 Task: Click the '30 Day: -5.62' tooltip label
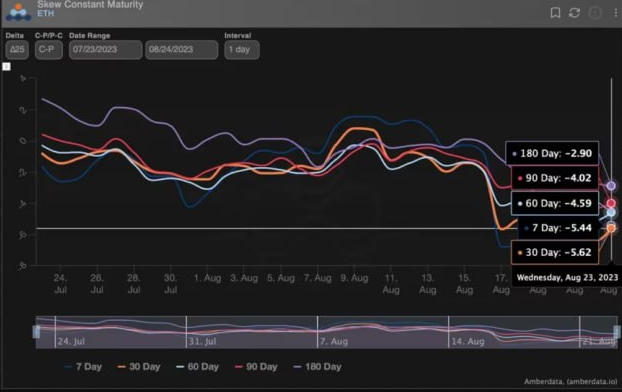coord(555,252)
